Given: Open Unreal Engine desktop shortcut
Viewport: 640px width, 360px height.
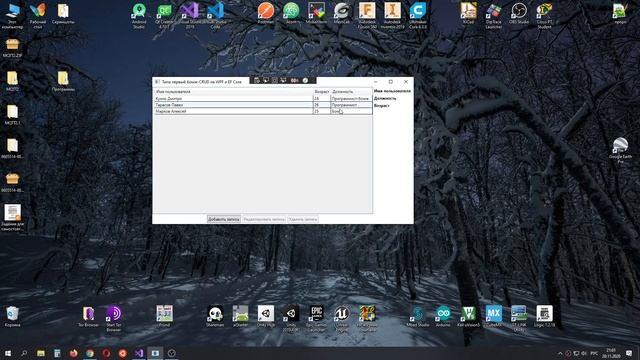Looking at the screenshot, I should coord(342,318).
